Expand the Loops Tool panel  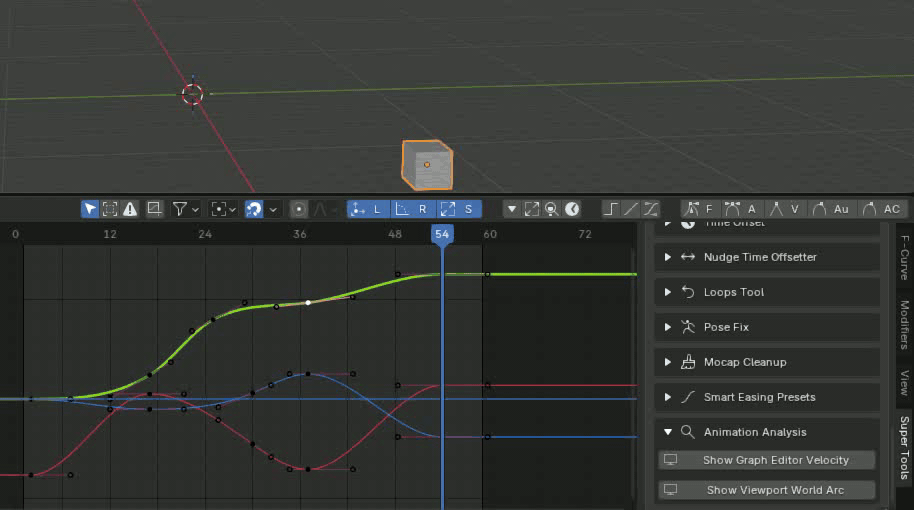667,292
